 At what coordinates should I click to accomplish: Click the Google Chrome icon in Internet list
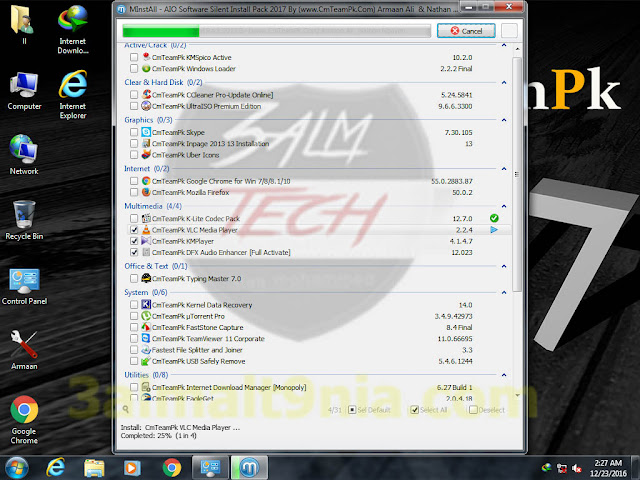pyautogui.click(x=146, y=180)
